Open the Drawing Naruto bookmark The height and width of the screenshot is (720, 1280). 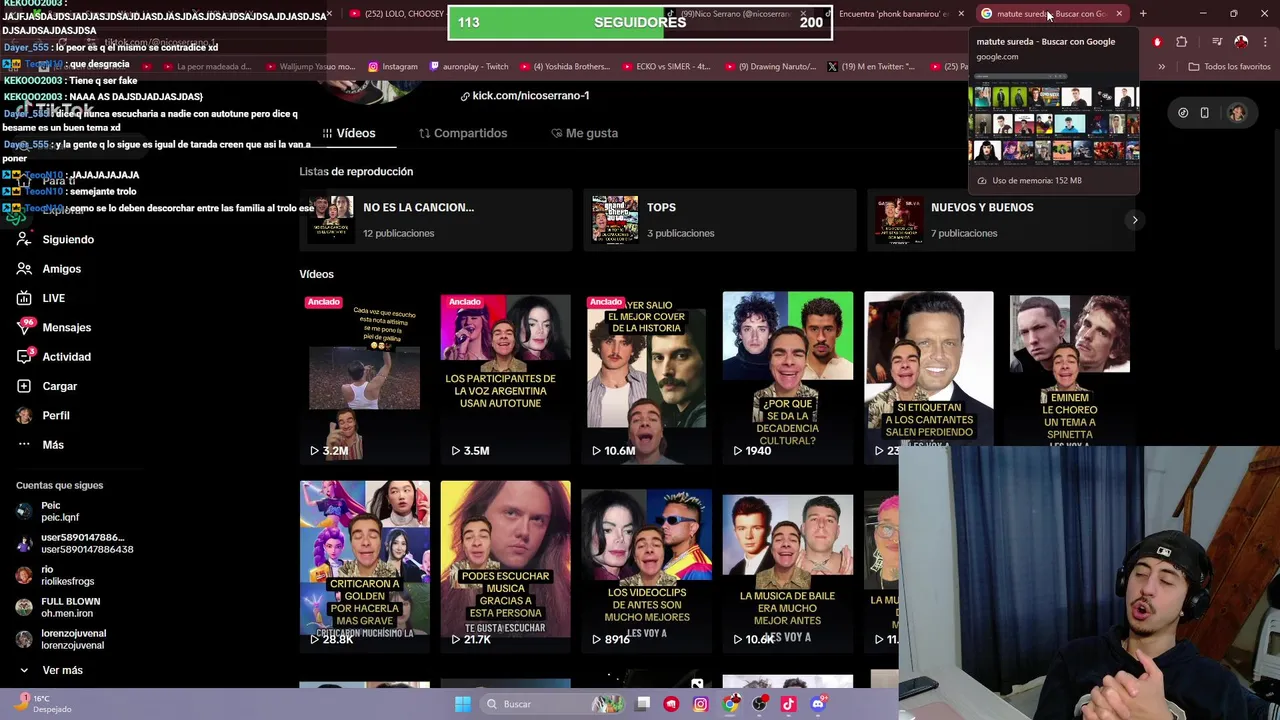pos(771,67)
